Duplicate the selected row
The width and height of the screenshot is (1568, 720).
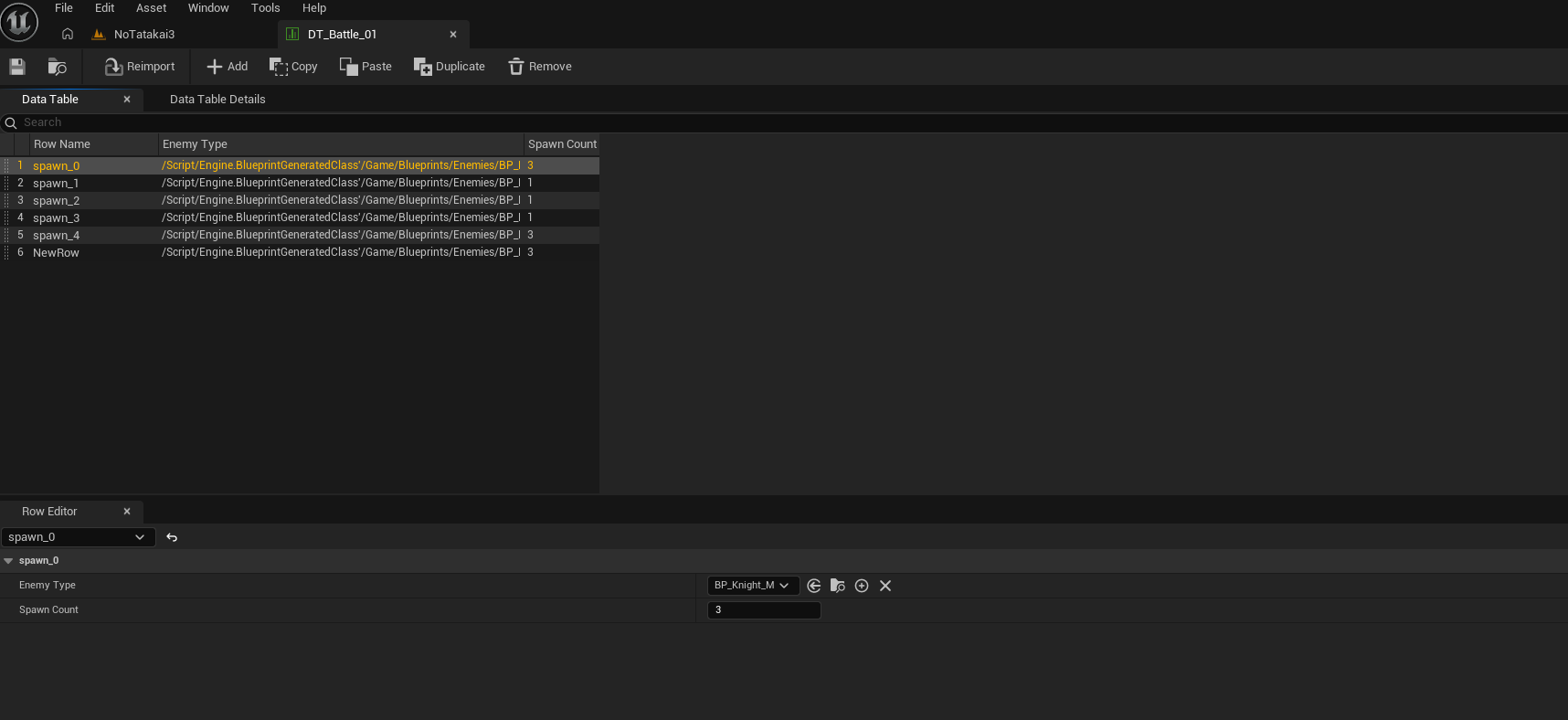tap(450, 67)
